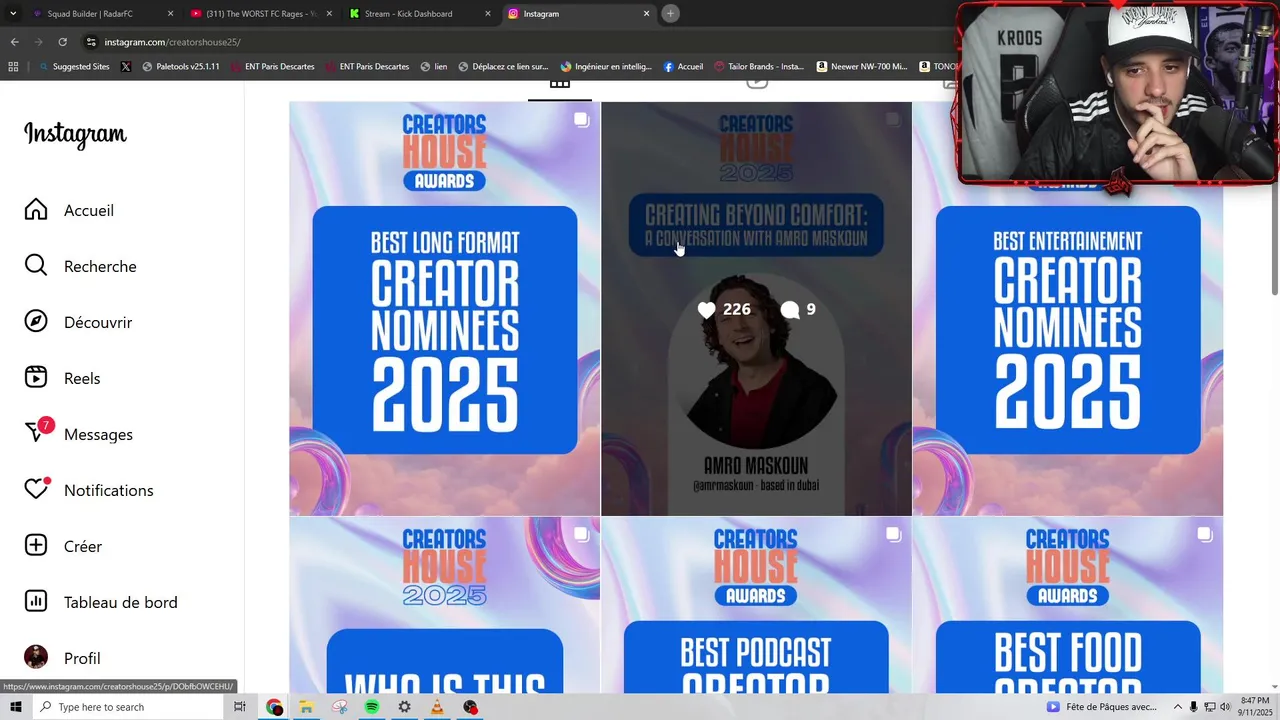Open Reels in the Instagram sidebar

click(63, 378)
